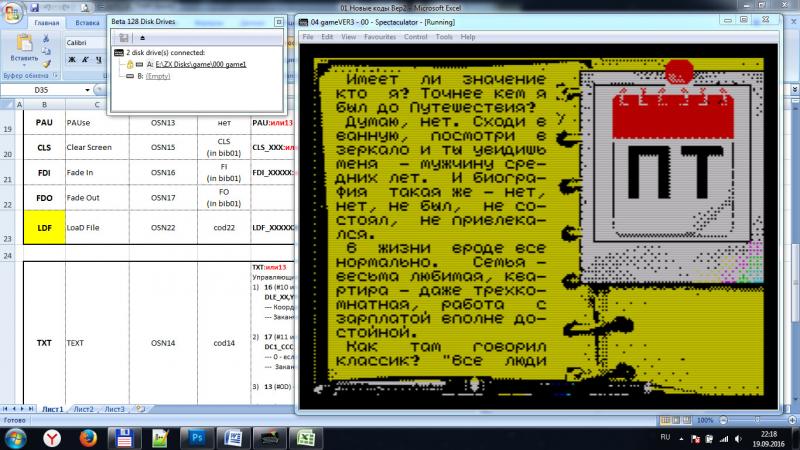The image size is (800, 450).
Task: Switch to the Лист2 sheet tab
Action: 84,409
